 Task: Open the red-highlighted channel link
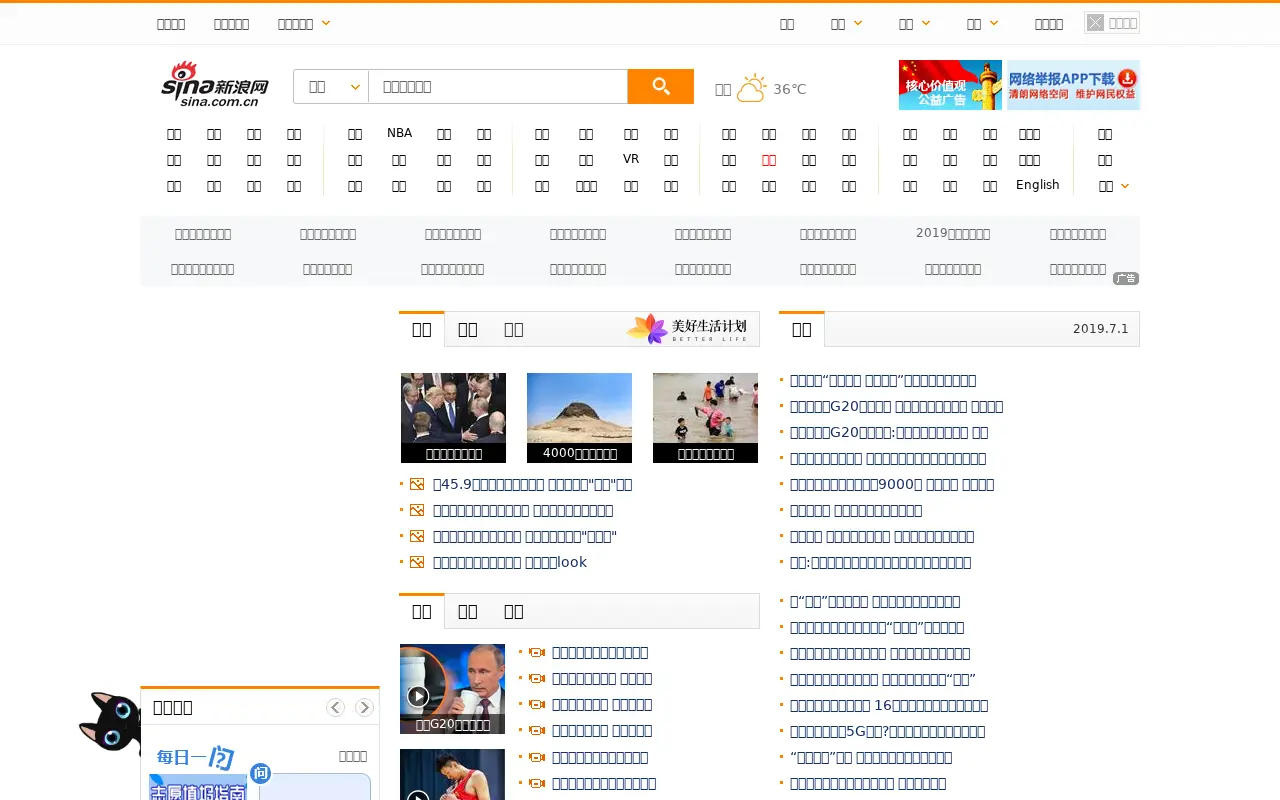(x=769, y=160)
